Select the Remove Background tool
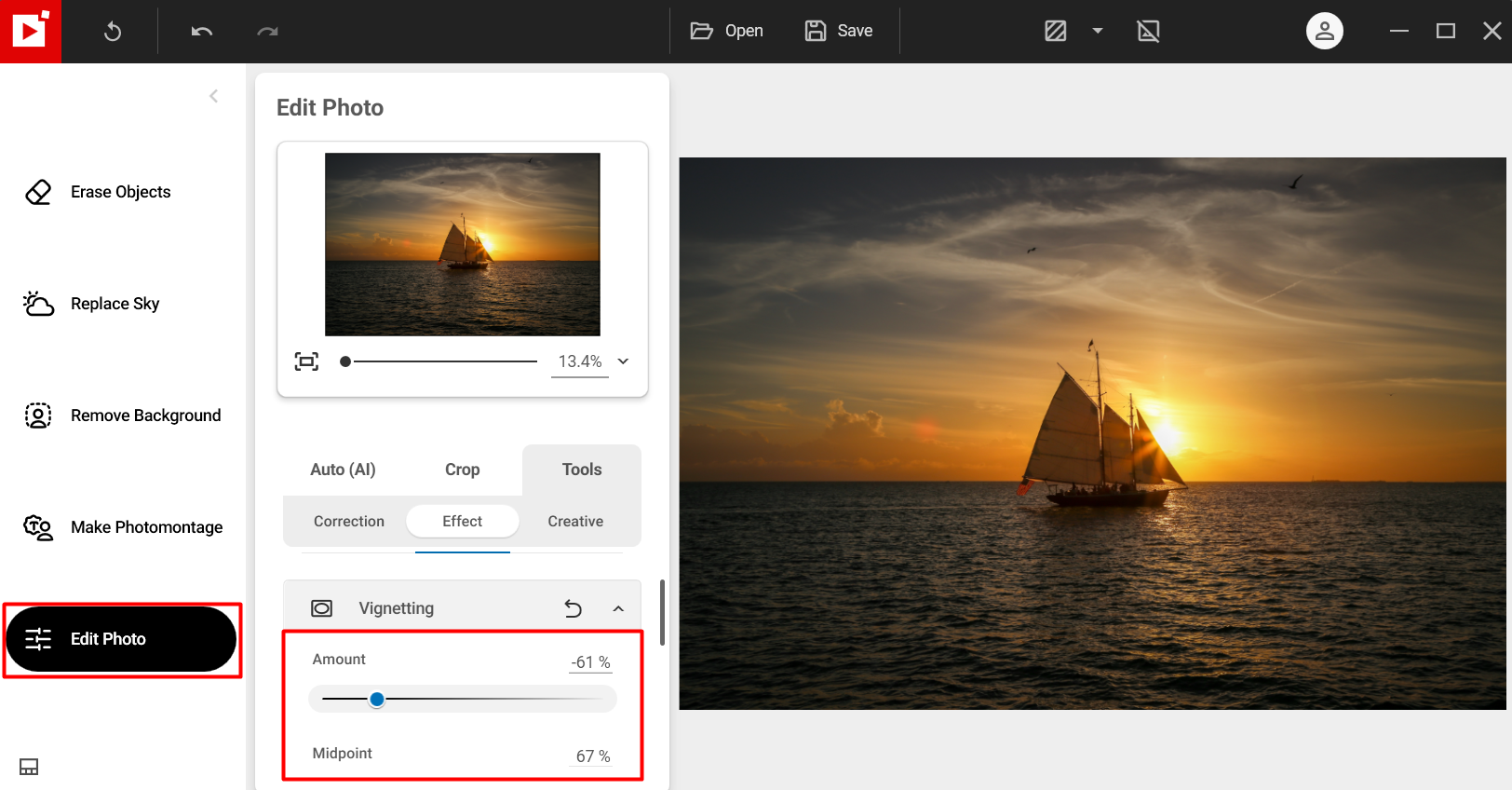1512x790 pixels. coord(121,415)
